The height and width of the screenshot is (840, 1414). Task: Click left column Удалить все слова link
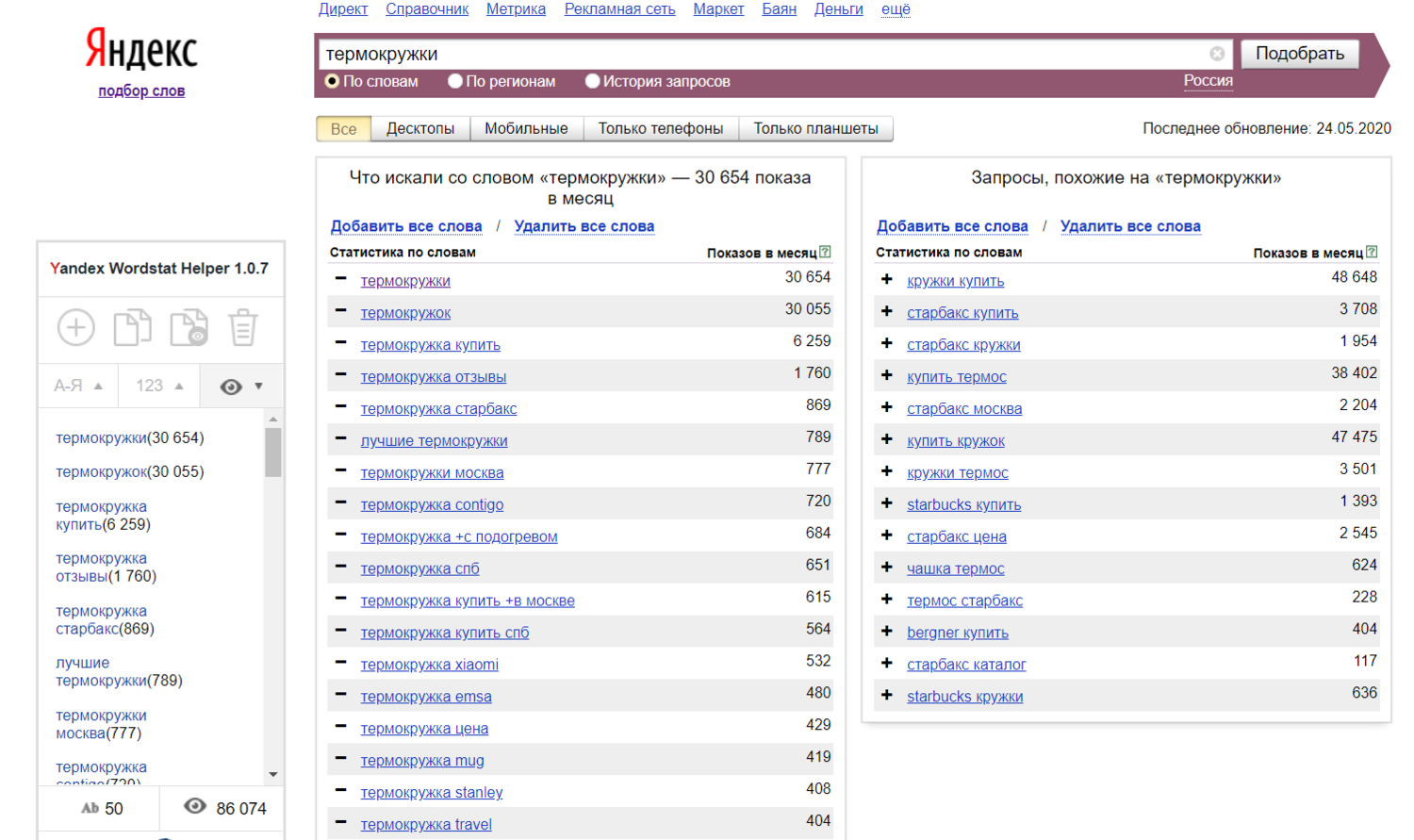click(584, 226)
